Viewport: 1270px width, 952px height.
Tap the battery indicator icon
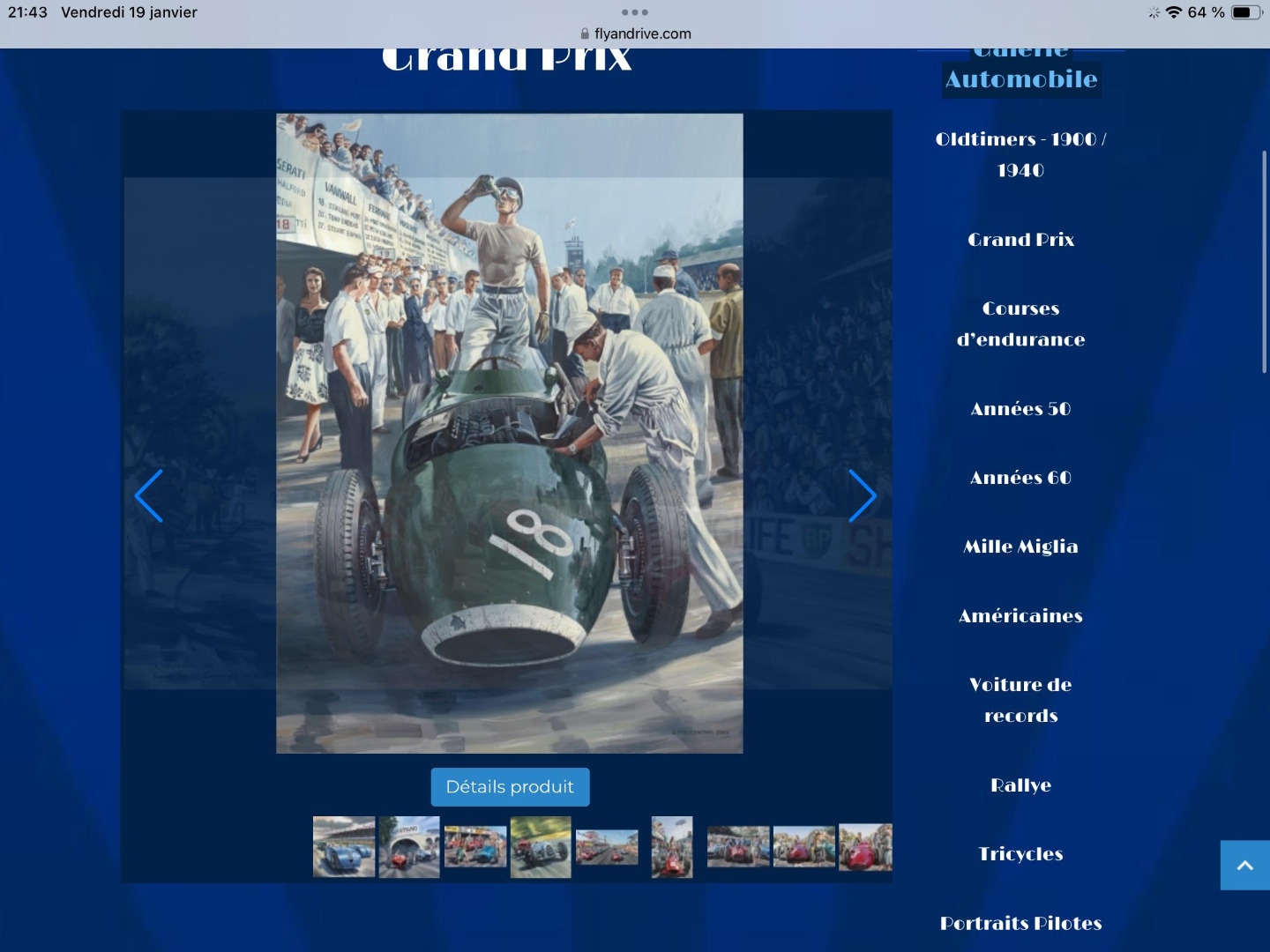click(1246, 12)
